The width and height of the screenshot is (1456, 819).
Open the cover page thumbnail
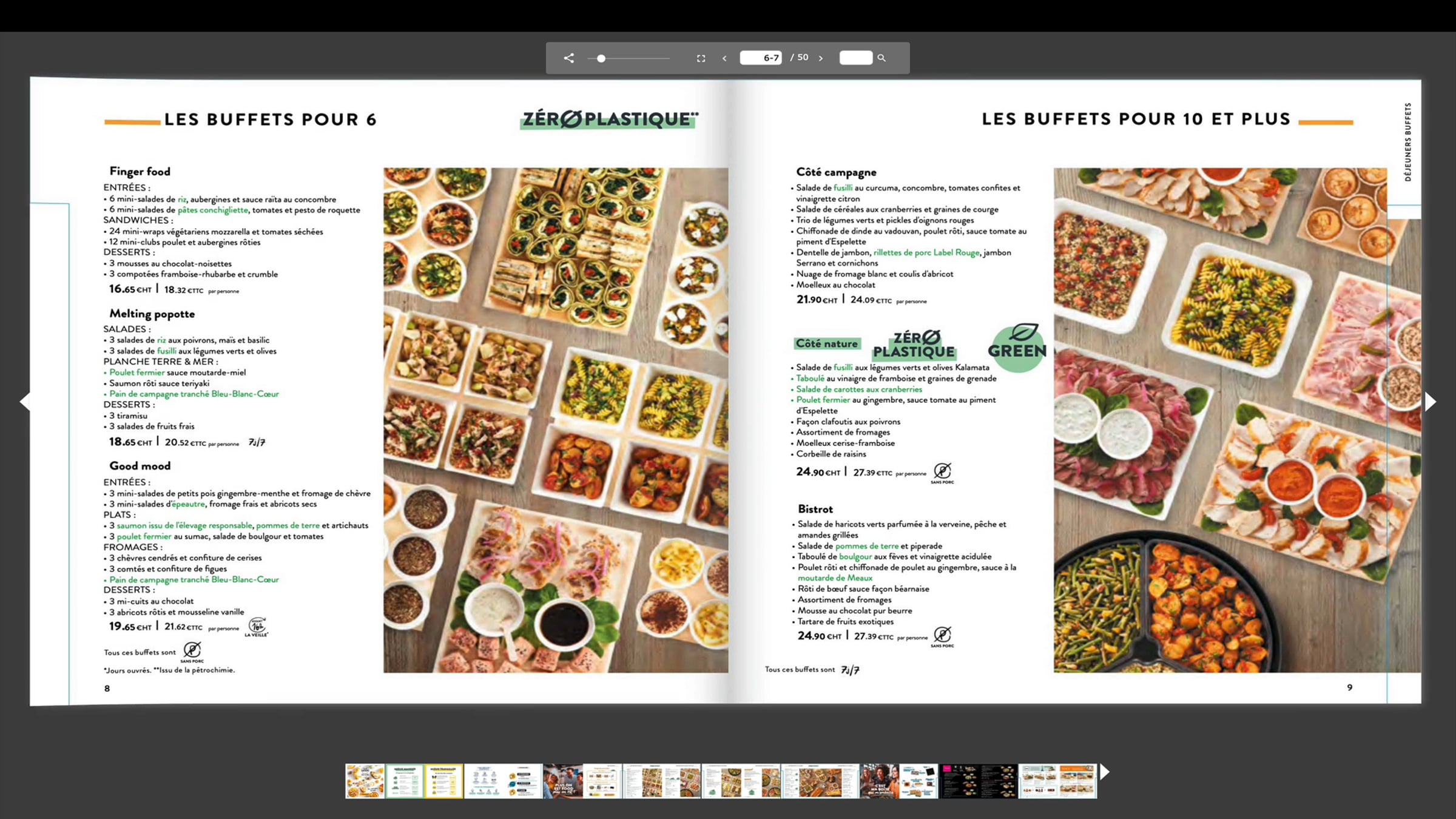pos(365,781)
